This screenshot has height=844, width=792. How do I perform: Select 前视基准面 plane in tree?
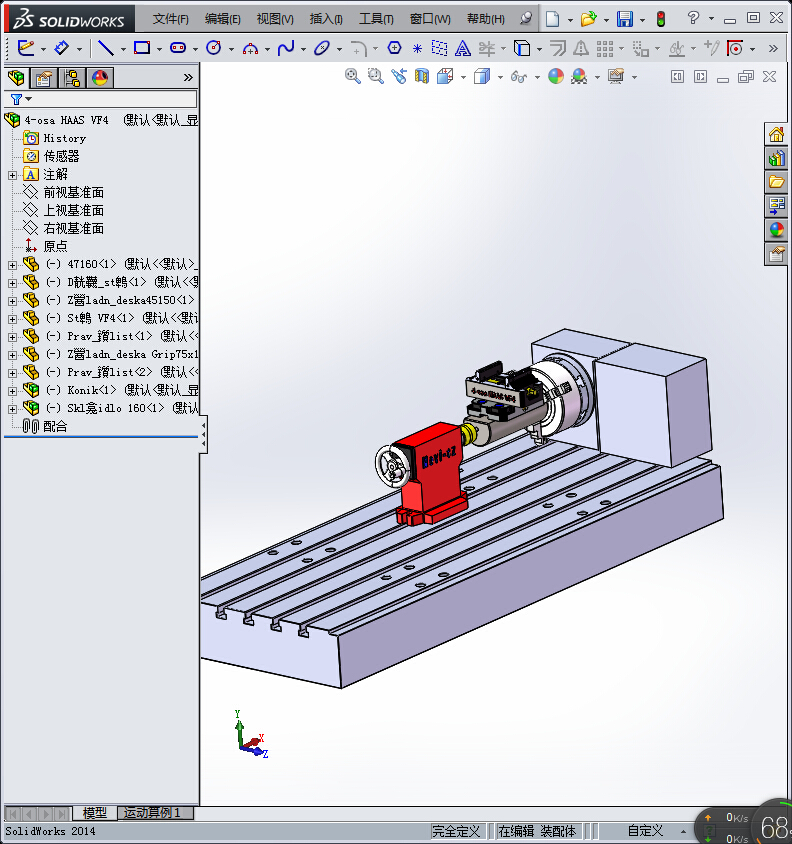(73, 192)
